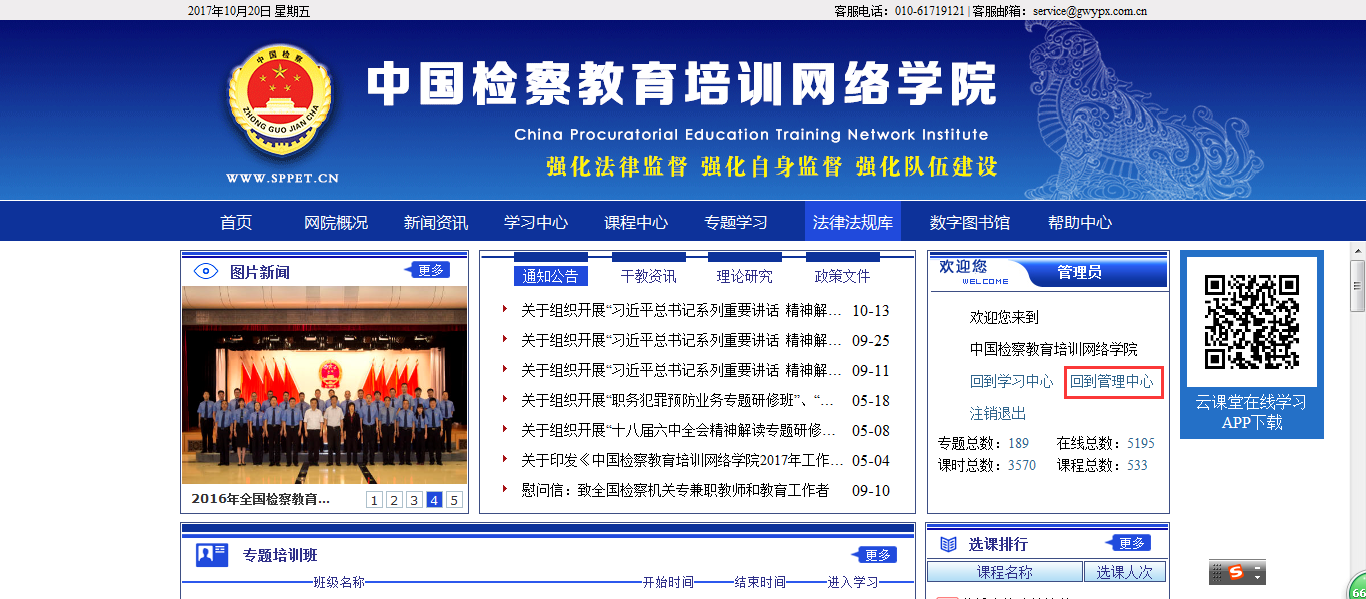Open 学习中心 in the navigation bar
Viewport: 1366px width, 599px height.
[536, 222]
